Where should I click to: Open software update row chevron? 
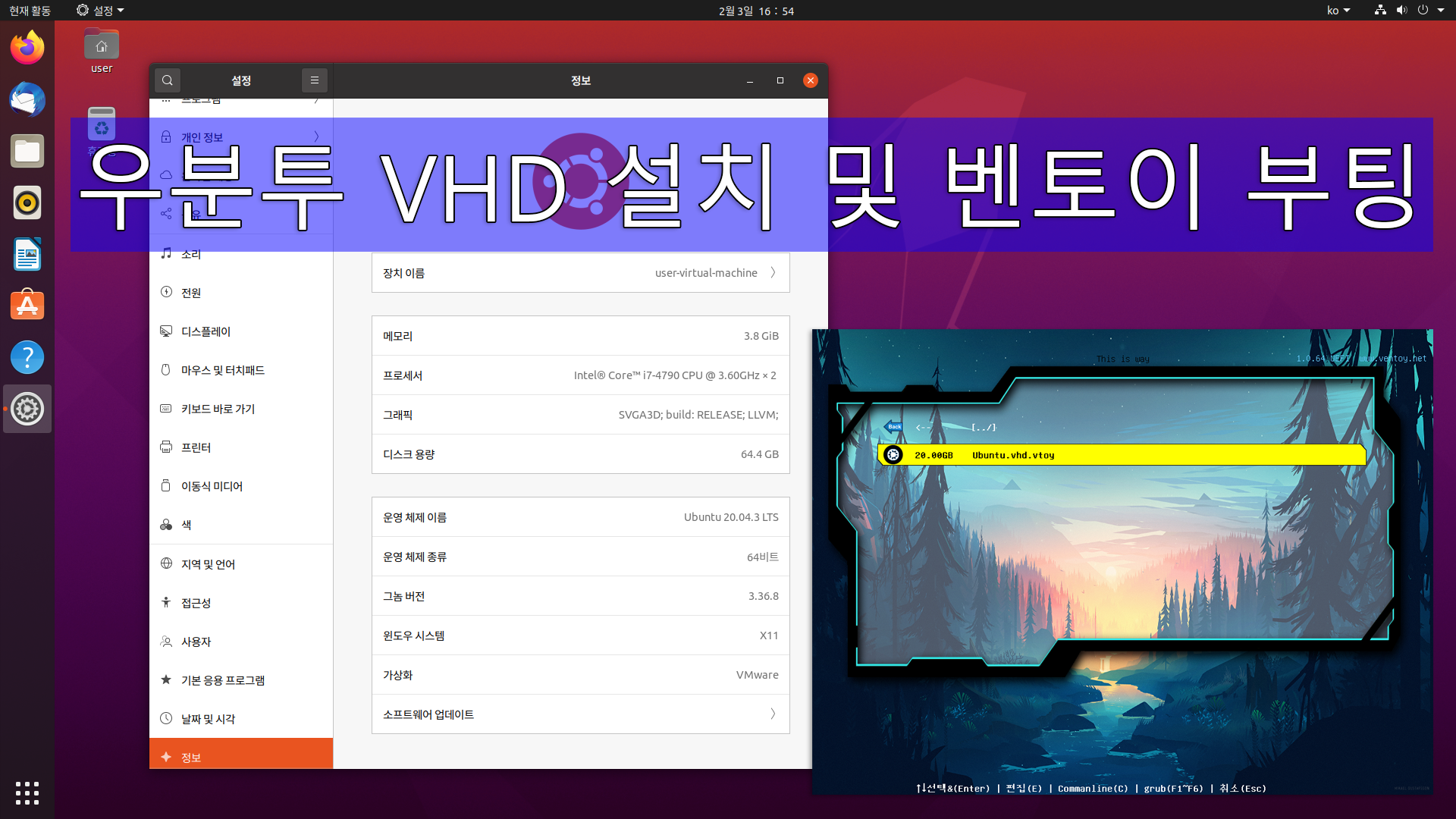coord(773,714)
